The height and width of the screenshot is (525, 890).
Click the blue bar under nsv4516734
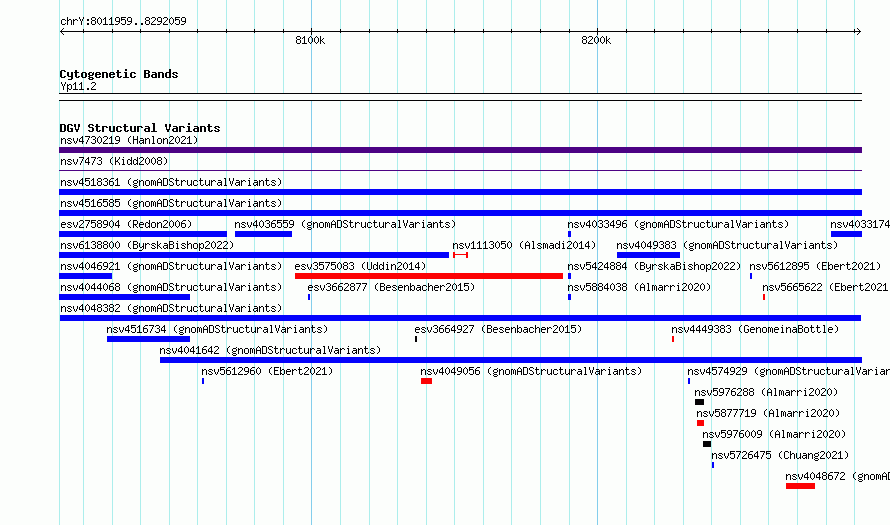coord(148,339)
